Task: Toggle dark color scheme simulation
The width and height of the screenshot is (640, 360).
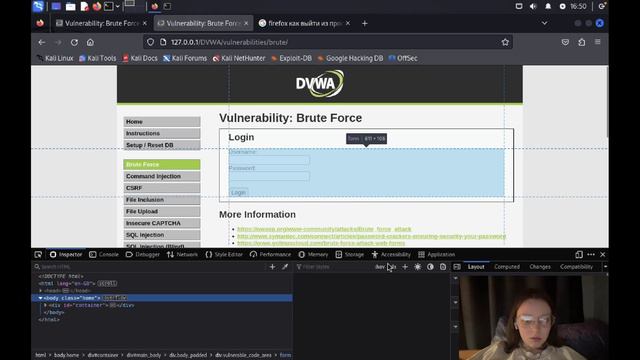Action: (x=430, y=267)
